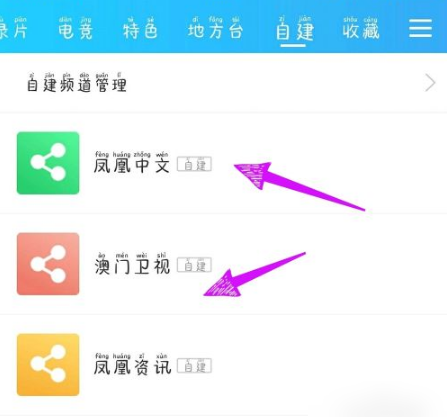Switch to the 电竞 tab
This screenshot has height=417, width=447.
pos(75,29)
